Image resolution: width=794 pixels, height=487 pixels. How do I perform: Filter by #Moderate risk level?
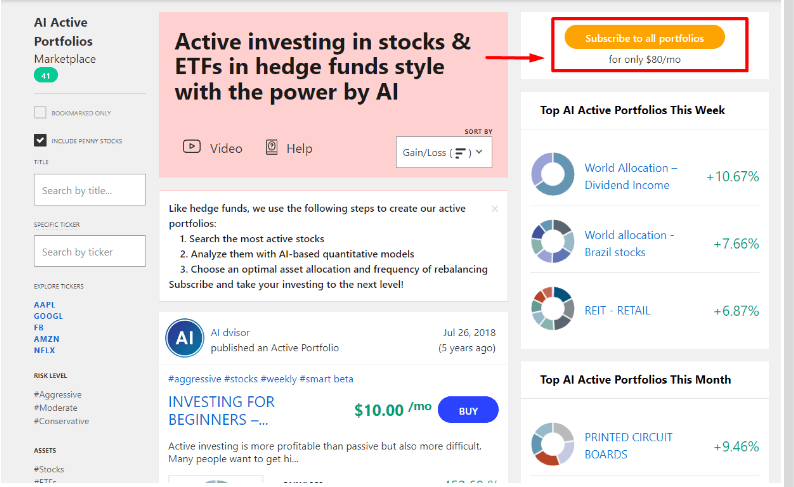[56, 408]
